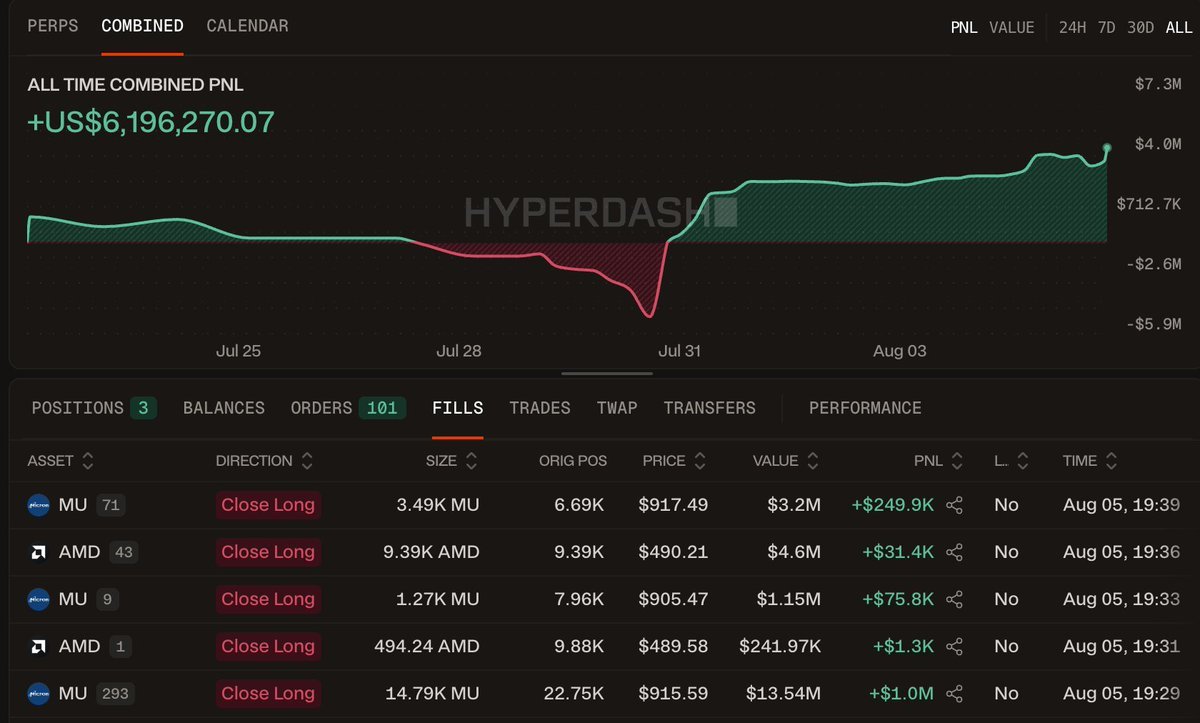
Task: Open the CALENDAR tab
Action: [247, 26]
